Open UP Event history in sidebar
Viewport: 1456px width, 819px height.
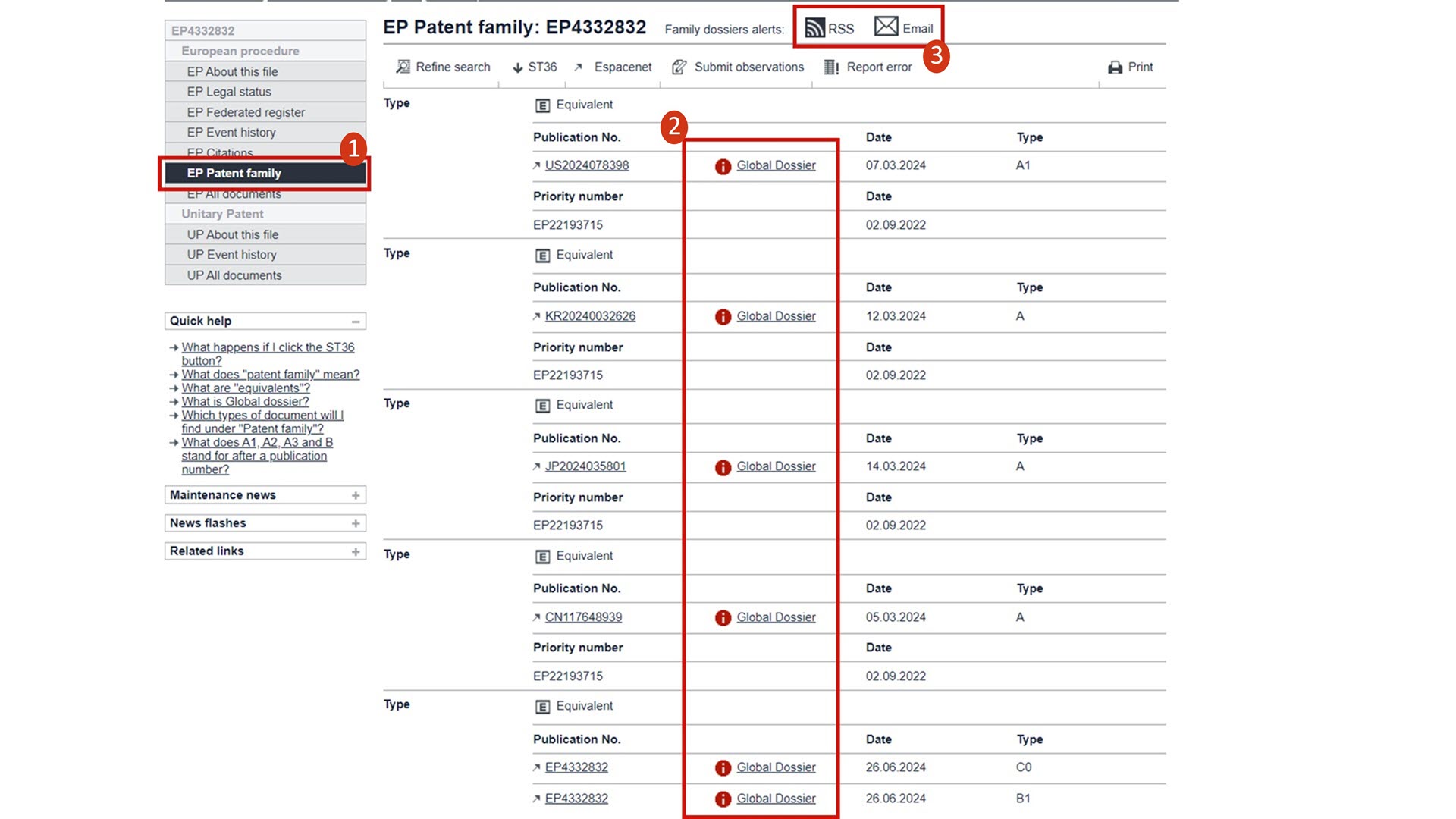tap(231, 255)
